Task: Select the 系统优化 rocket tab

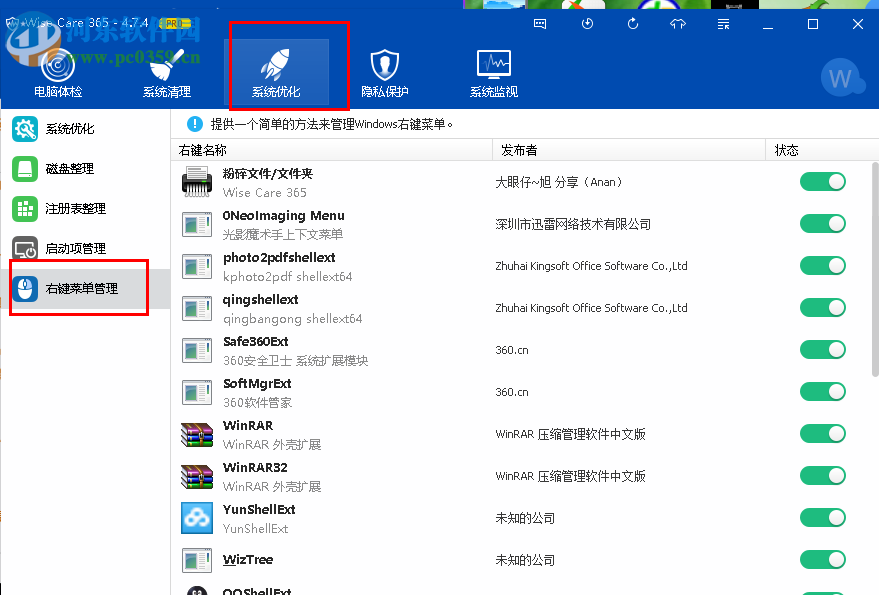Action: tap(276, 74)
